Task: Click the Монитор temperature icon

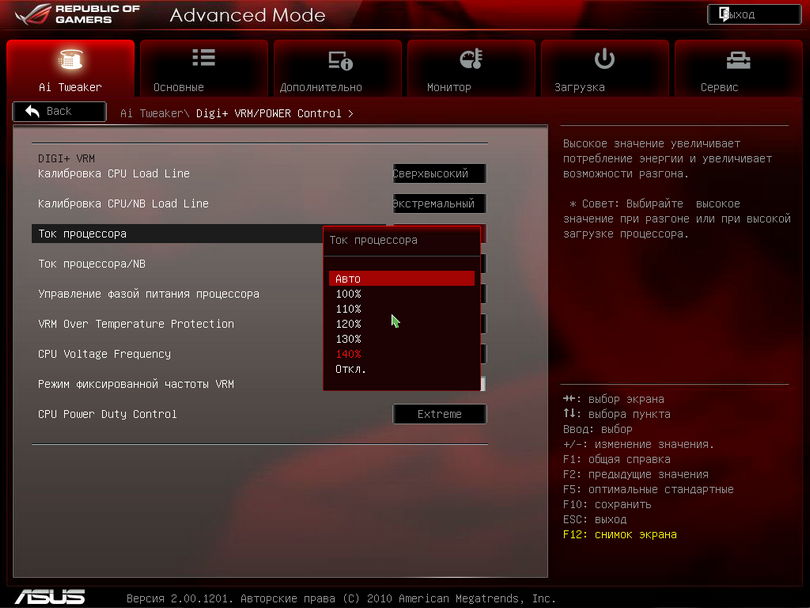Action: coord(471,60)
